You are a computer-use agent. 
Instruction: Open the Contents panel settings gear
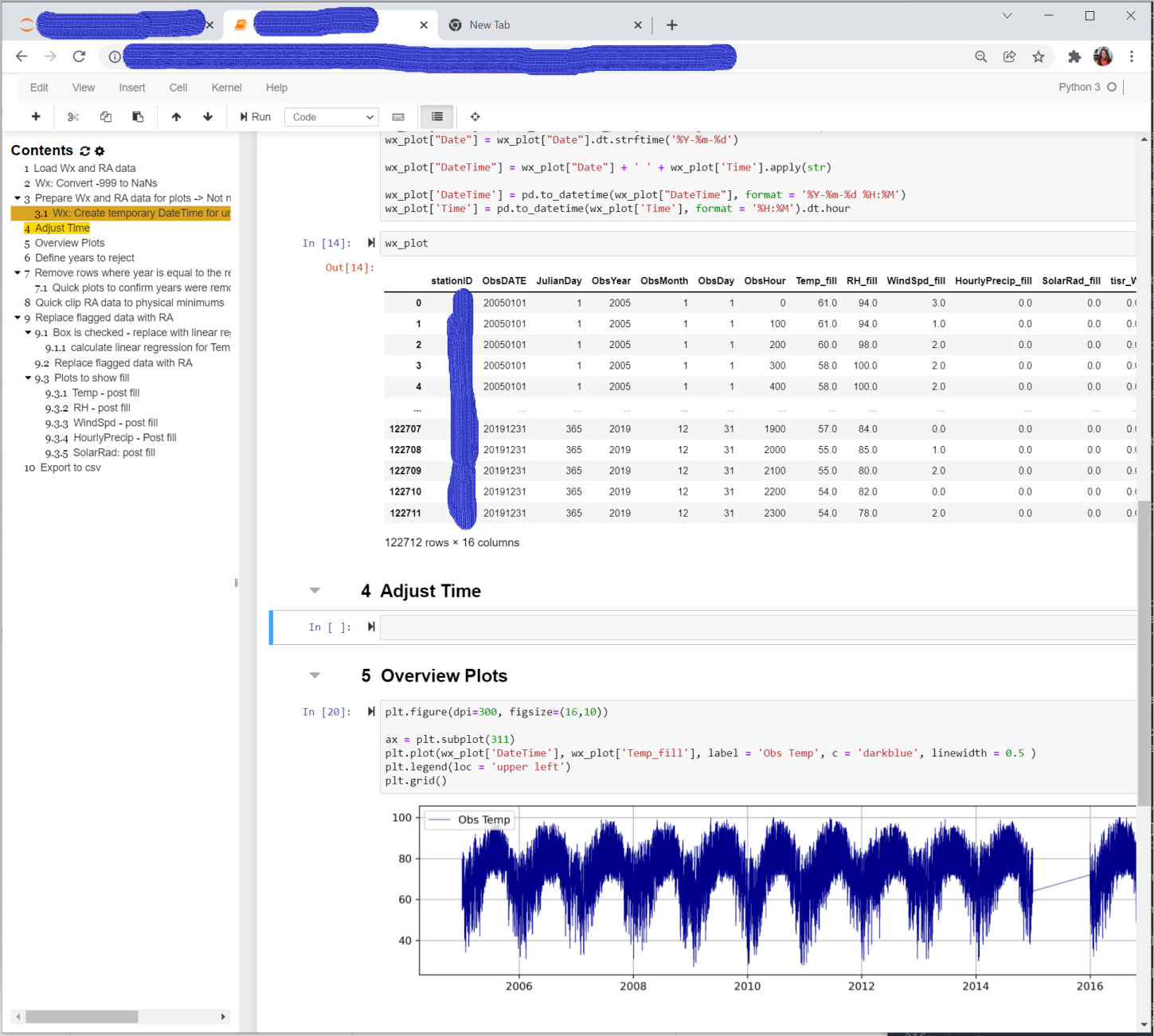(x=100, y=151)
